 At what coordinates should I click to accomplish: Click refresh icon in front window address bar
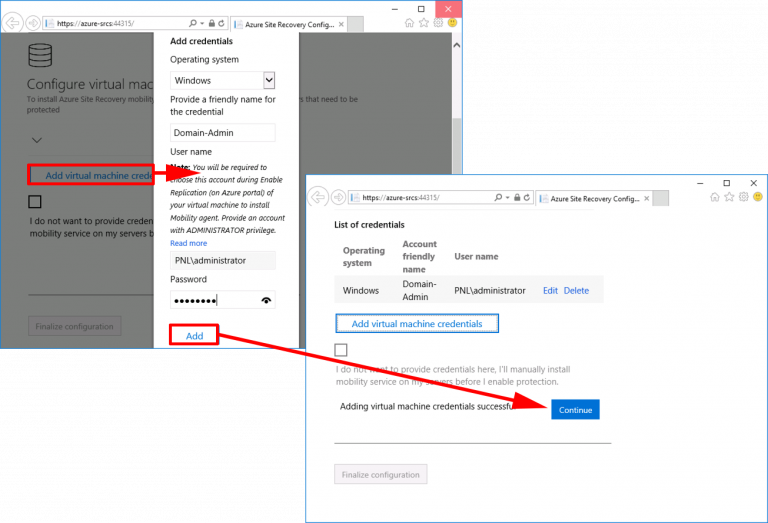527,197
